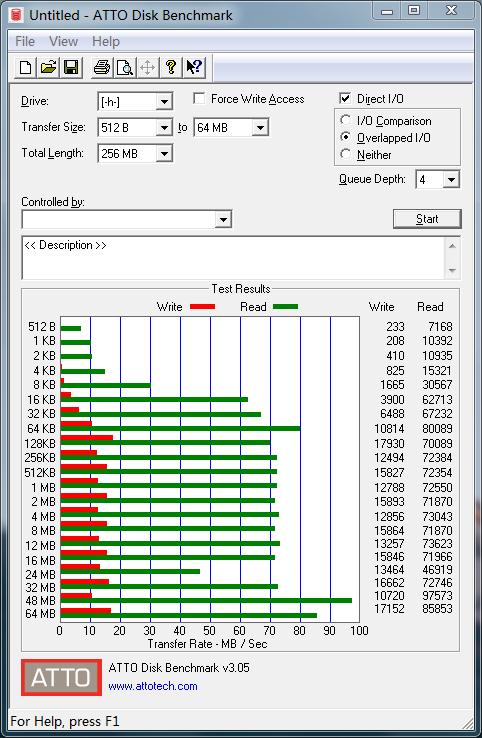
Task: Open Queue Depth dropdown
Action: pos(451,179)
